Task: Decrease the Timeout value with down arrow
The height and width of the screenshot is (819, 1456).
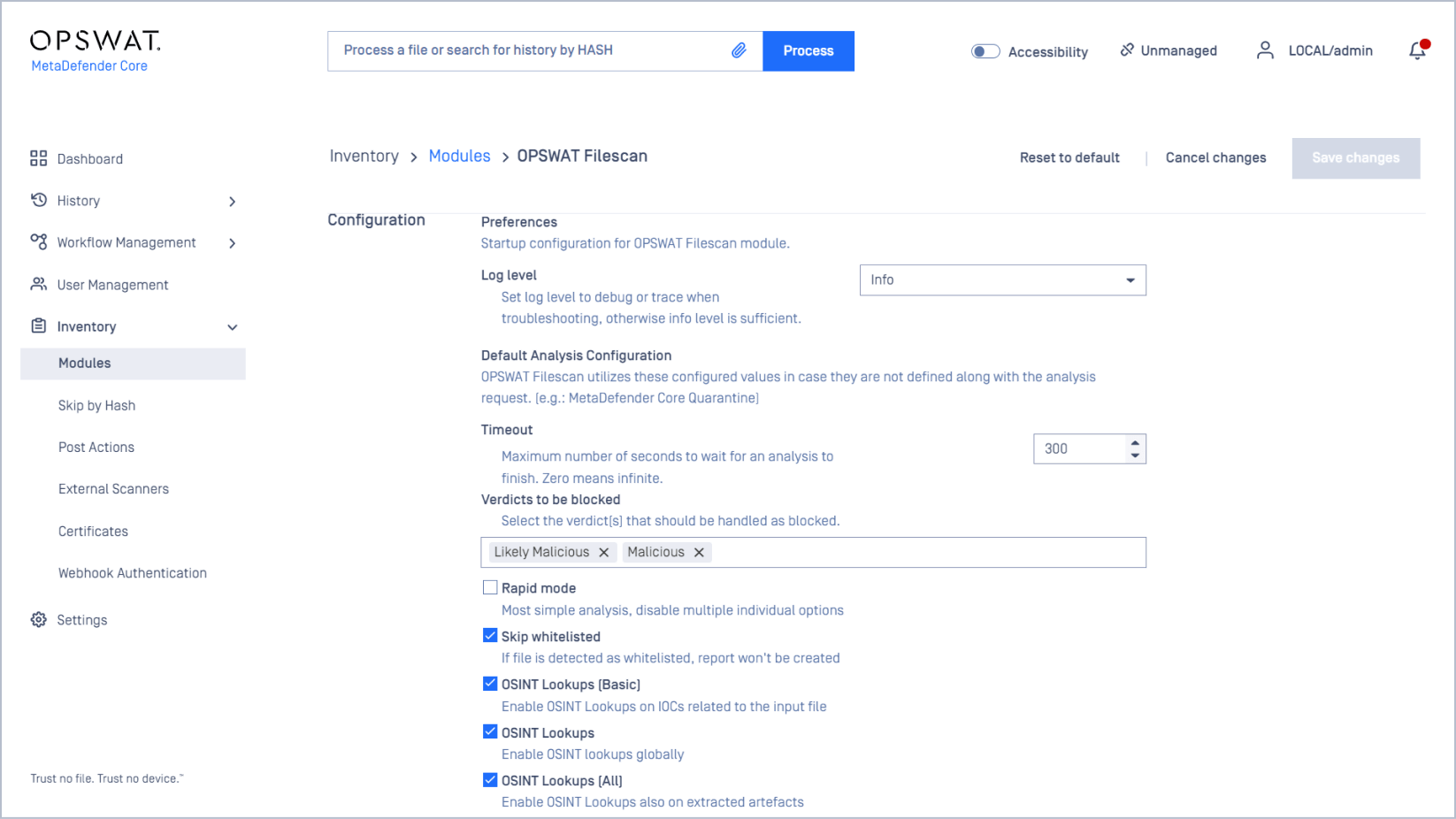Action: (1135, 455)
